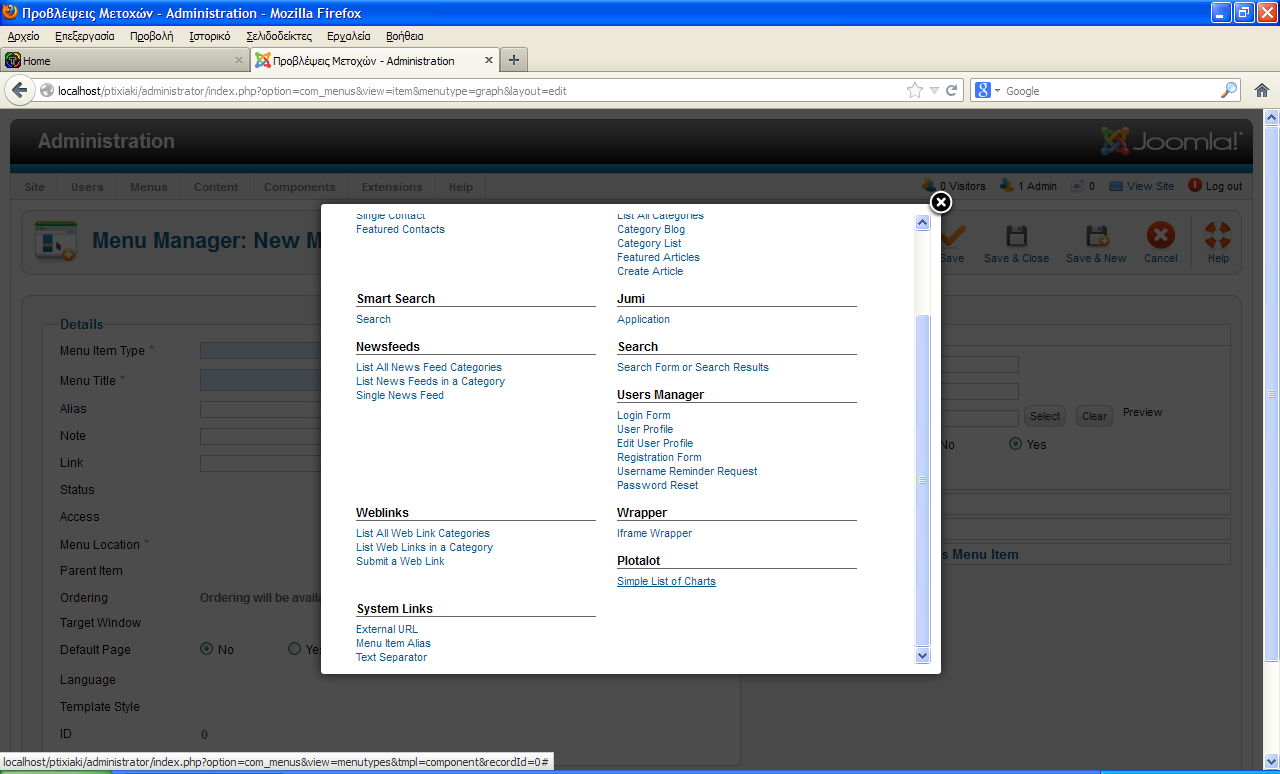The width and height of the screenshot is (1280, 774).
Task: Select the right panel Yes radio button
Action: pos(1015,444)
